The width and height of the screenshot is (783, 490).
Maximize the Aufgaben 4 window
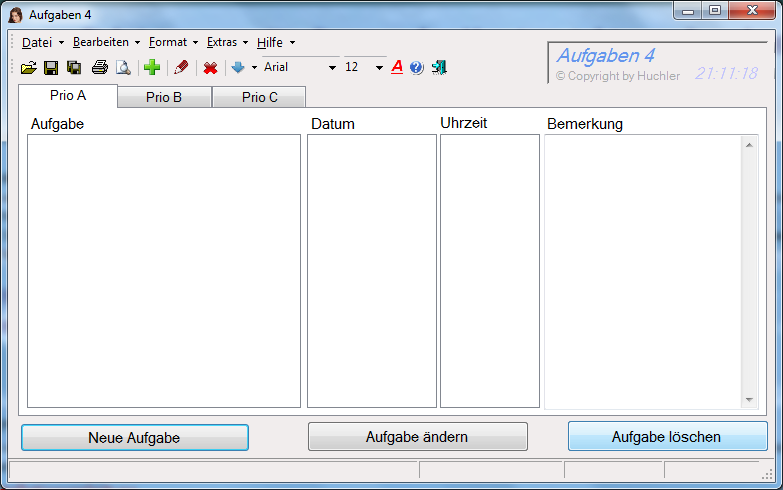pyautogui.click(x=715, y=10)
